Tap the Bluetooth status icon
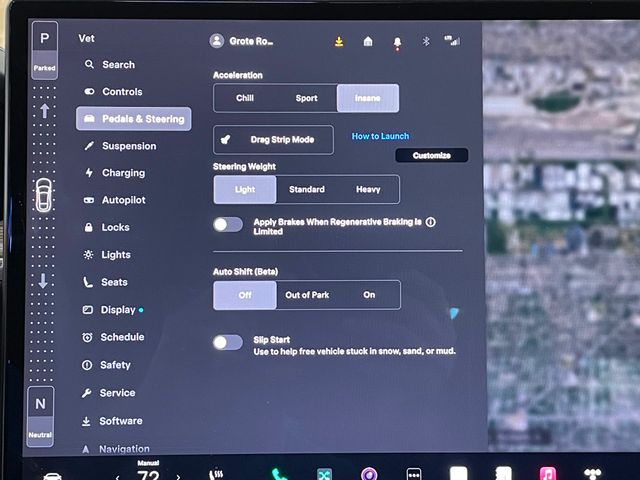 tap(425, 41)
